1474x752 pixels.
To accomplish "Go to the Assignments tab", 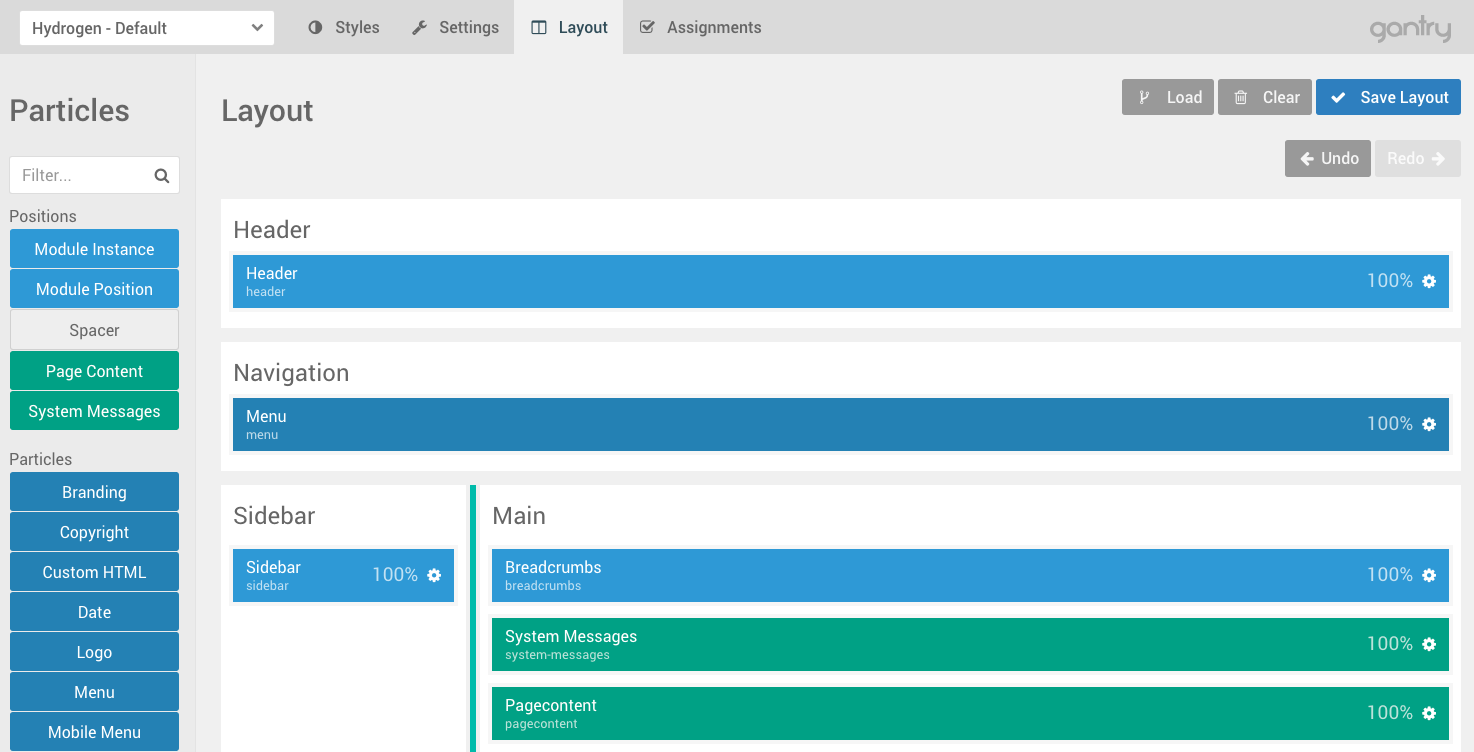I will pos(700,28).
